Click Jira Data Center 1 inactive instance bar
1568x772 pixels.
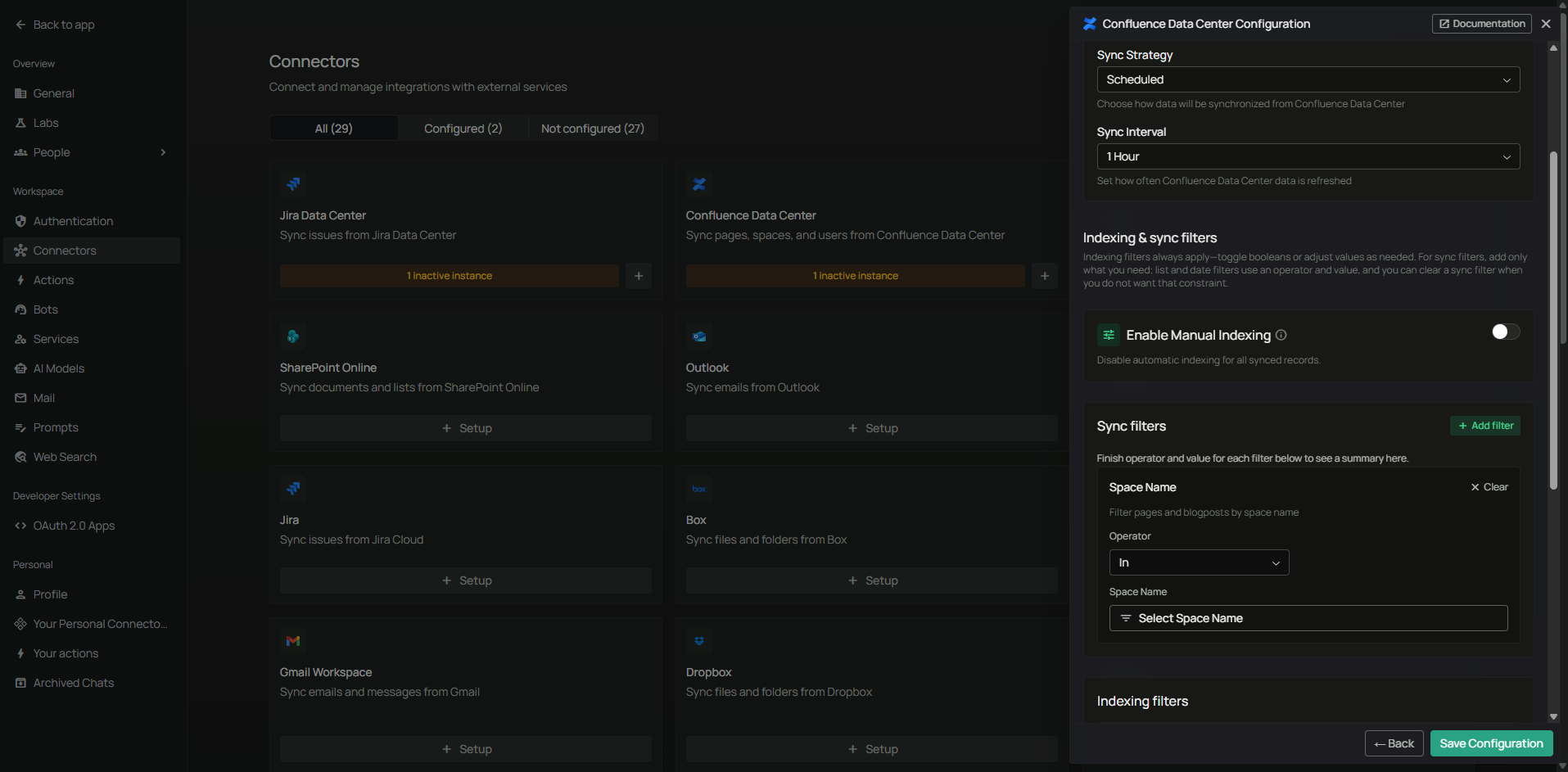[x=450, y=276]
